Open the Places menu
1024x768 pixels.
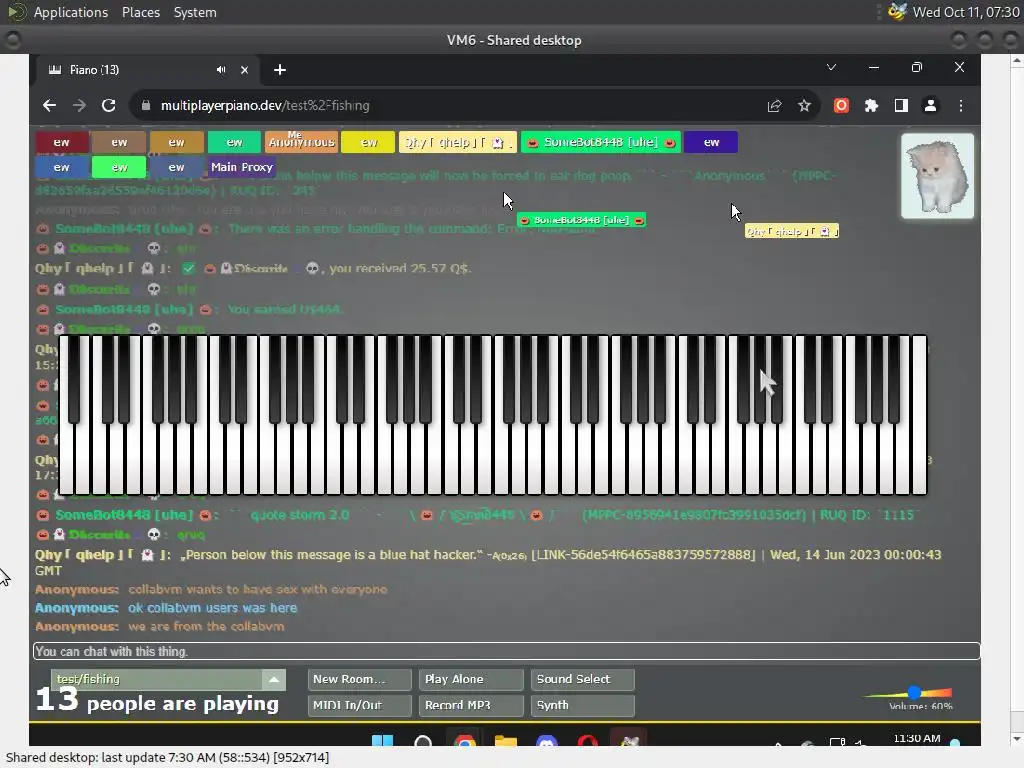[x=140, y=12]
